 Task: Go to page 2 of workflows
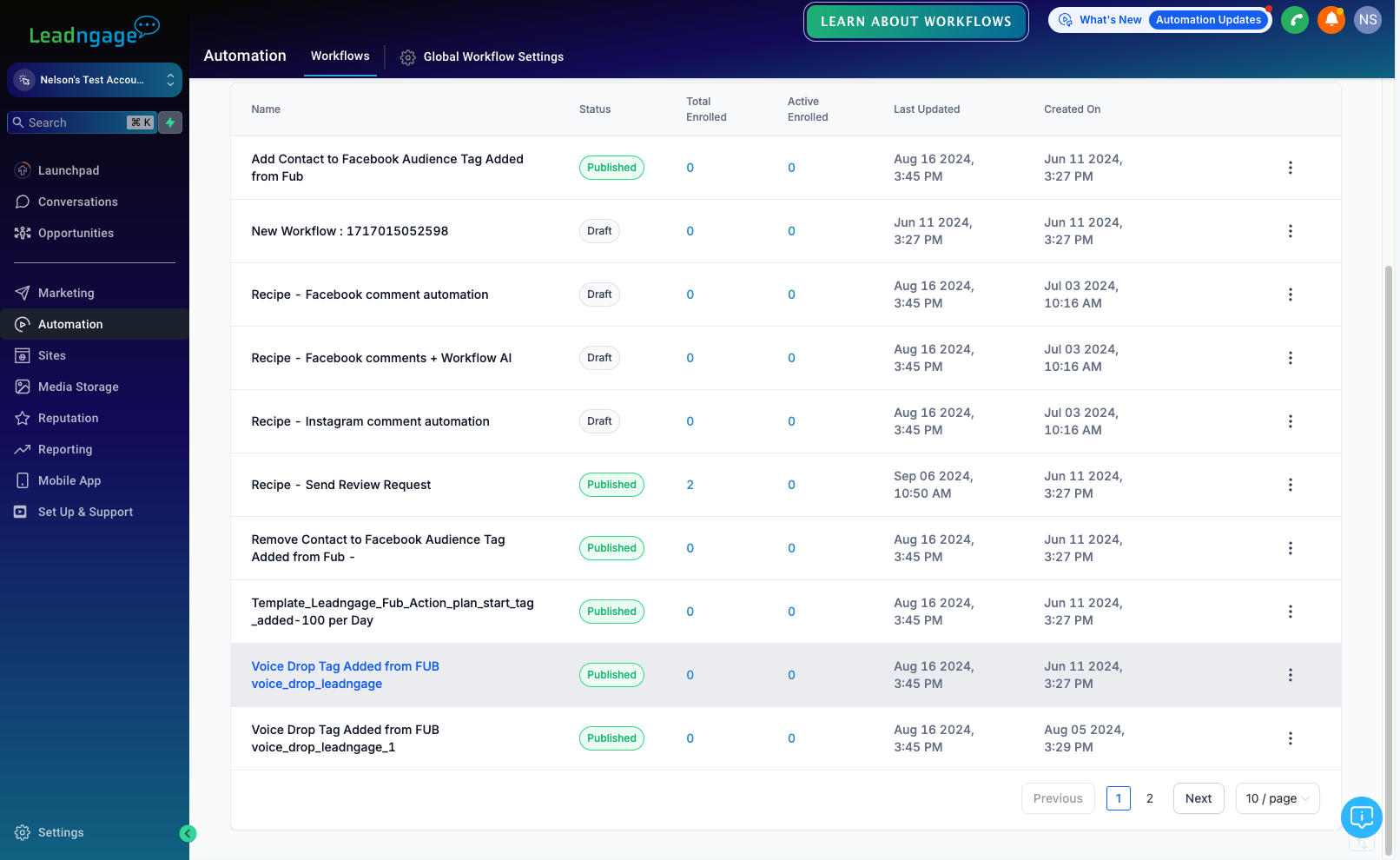pyautogui.click(x=1150, y=798)
